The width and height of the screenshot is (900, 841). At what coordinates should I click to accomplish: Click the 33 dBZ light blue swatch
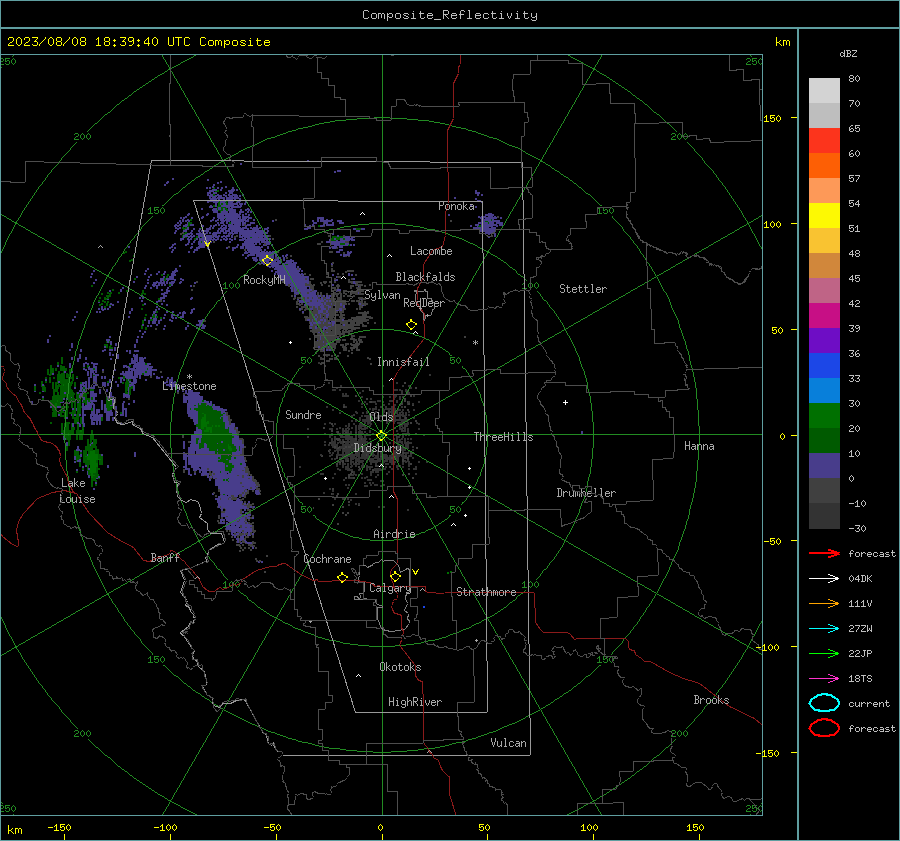[x=824, y=390]
